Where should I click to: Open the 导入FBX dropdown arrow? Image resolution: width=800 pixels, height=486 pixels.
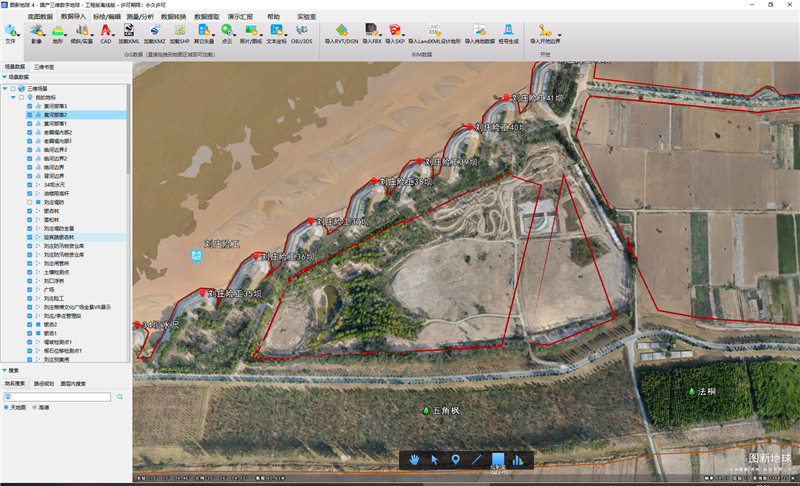pyautogui.click(x=380, y=35)
